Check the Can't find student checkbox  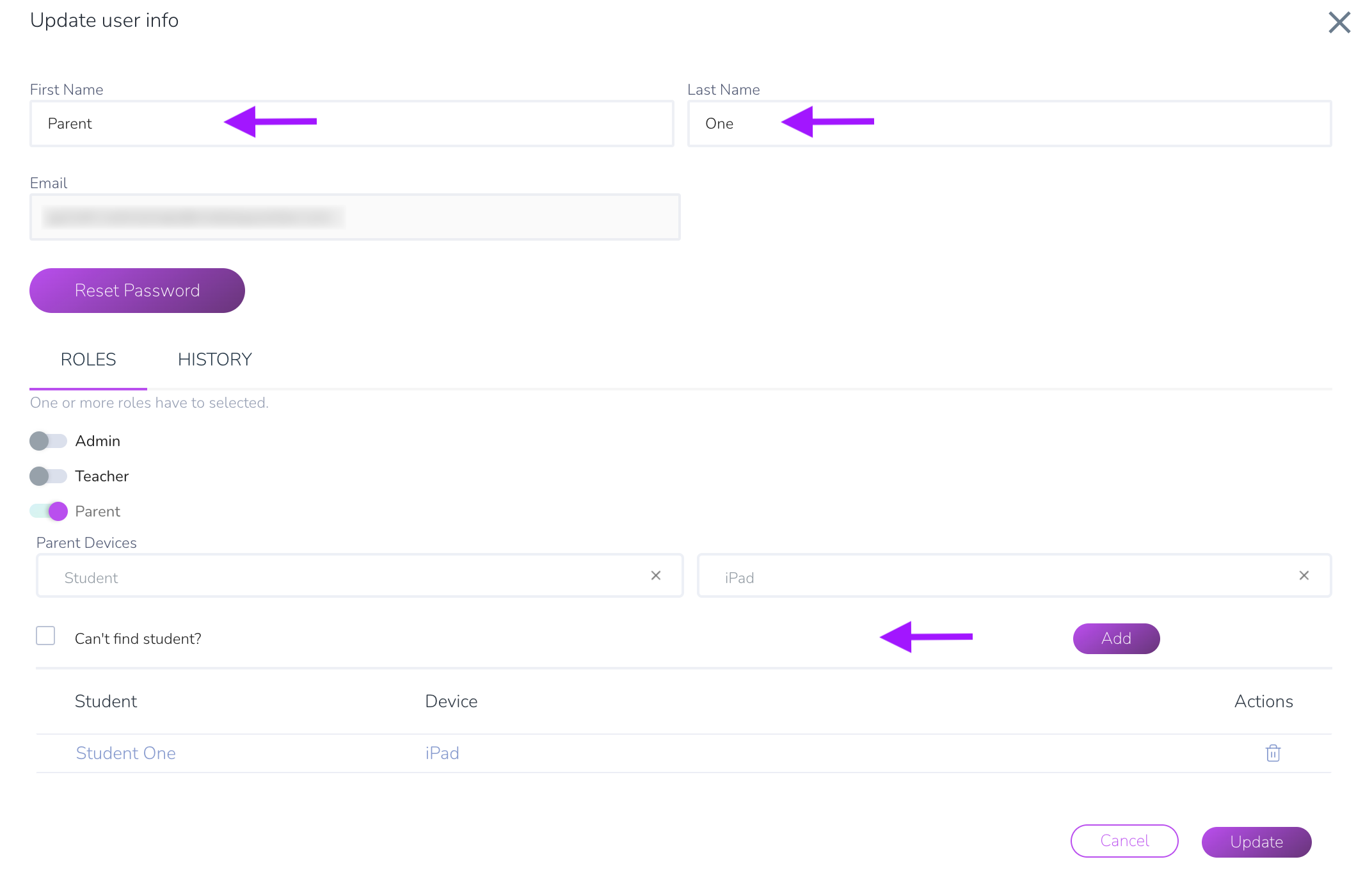click(45, 636)
